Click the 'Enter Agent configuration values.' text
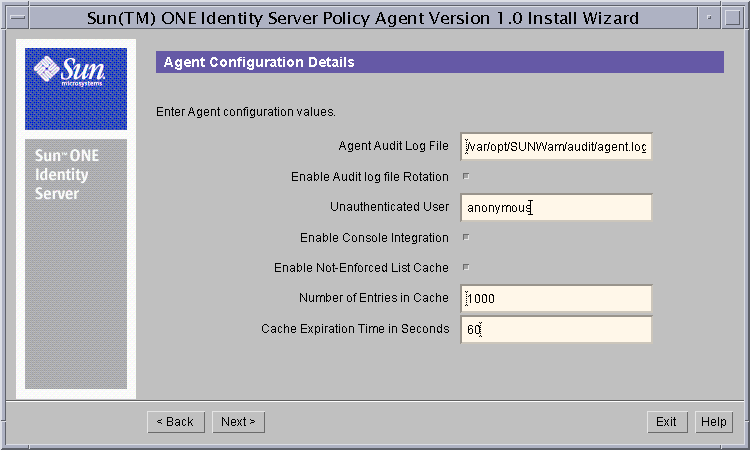Viewport: 750px width, 450px height. tap(246, 112)
